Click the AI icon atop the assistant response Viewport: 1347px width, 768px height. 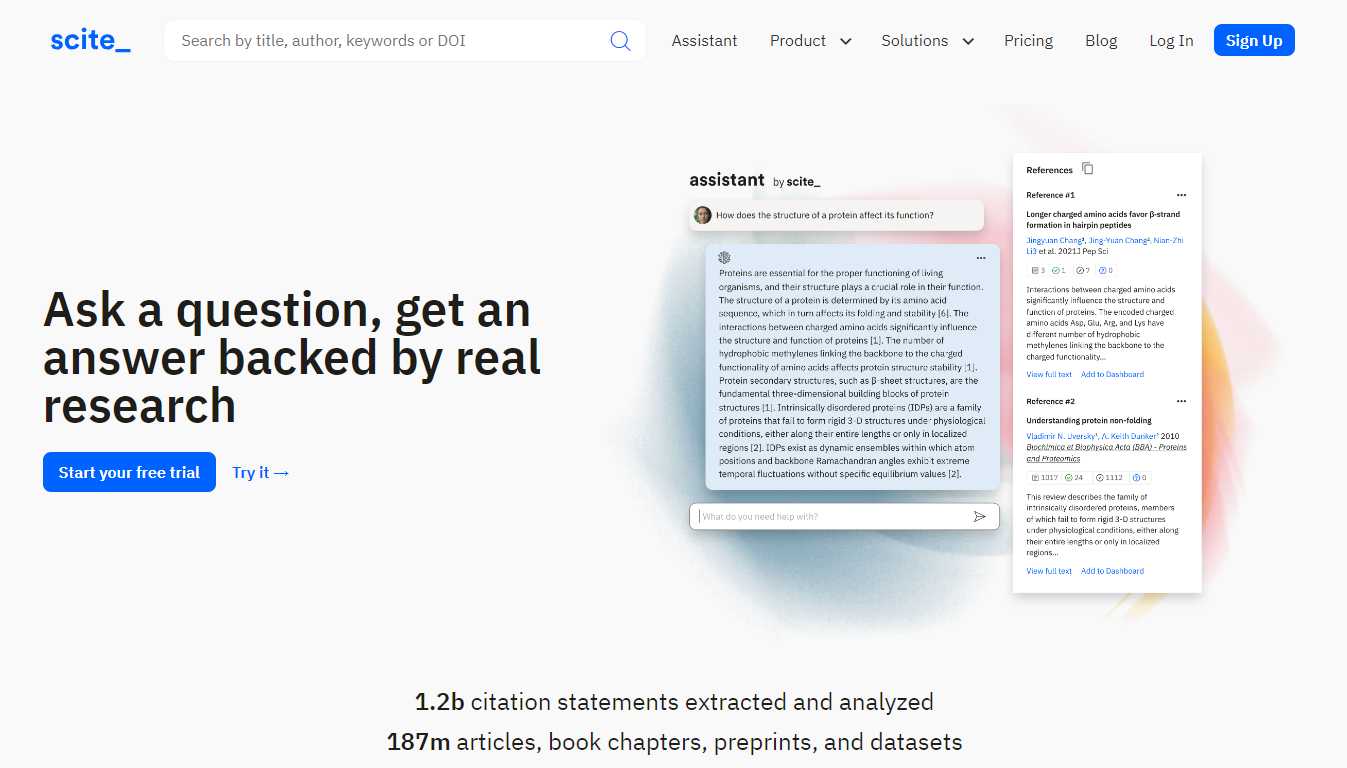(x=724, y=258)
